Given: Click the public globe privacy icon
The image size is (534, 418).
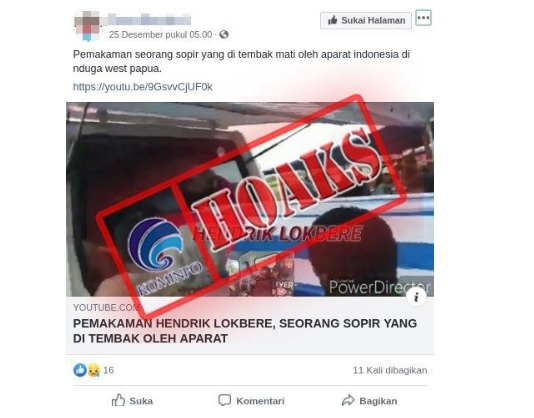Looking at the screenshot, I should pos(224,34).
